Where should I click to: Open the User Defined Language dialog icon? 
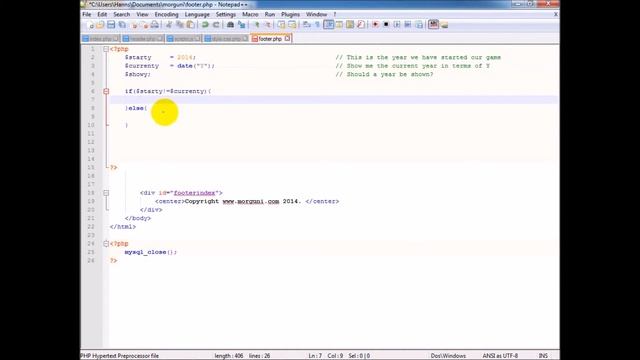pyautogui.click(x=339, y=25)
